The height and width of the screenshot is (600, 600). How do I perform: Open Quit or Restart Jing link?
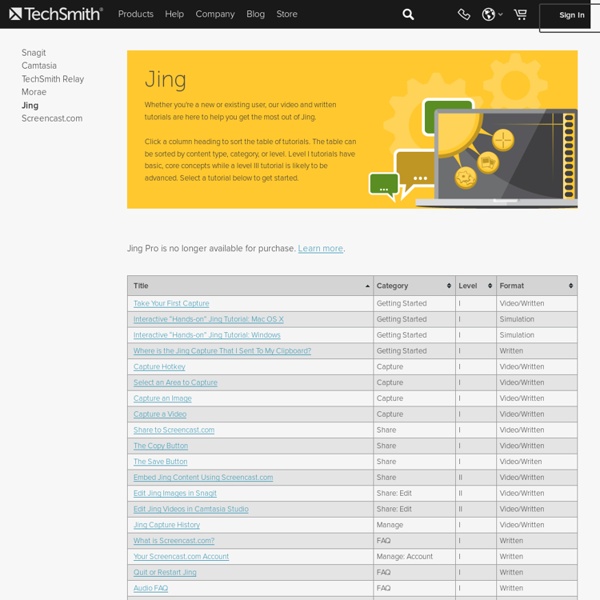[165, 572]
